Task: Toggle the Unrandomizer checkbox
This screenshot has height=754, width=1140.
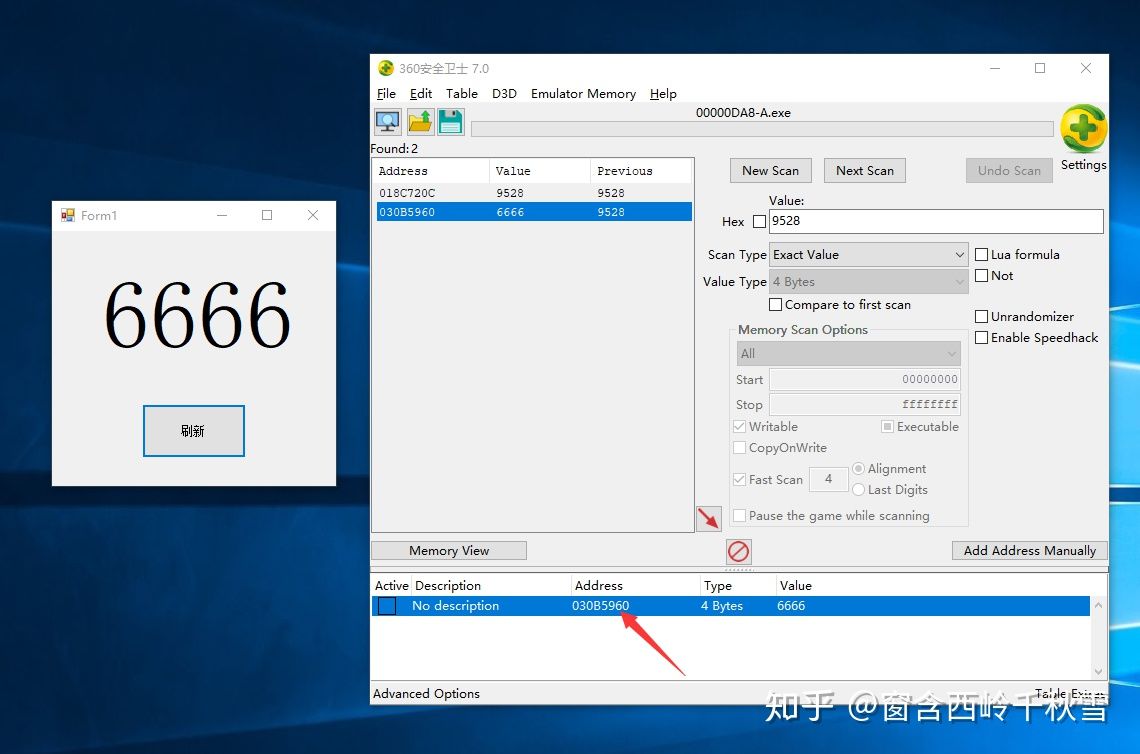Action: click(982, 316)
